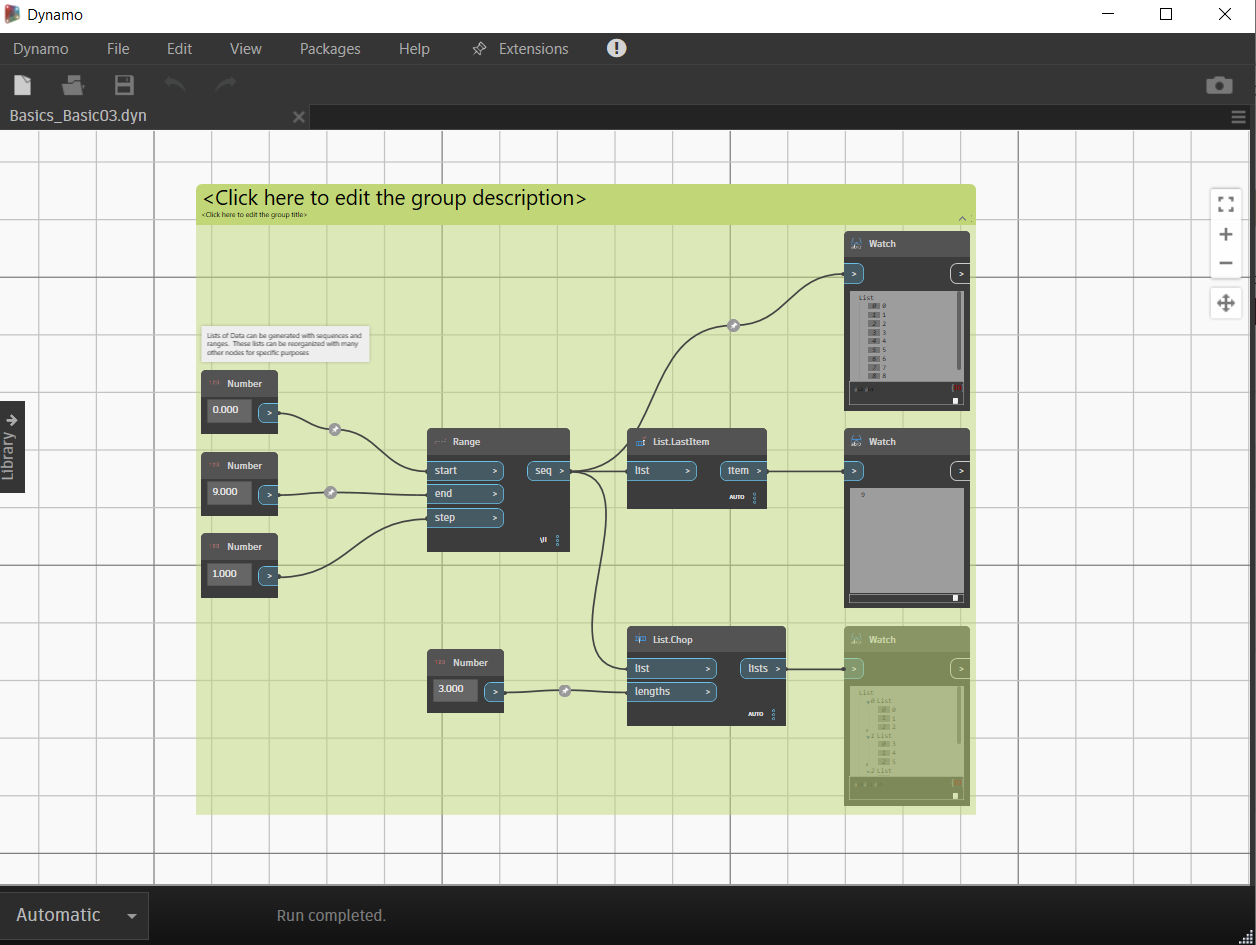Image resolution: width=1256 pixels, height=945 pixels.
Task: Edit the 9.000 Number value field
Action: point(230,492)
